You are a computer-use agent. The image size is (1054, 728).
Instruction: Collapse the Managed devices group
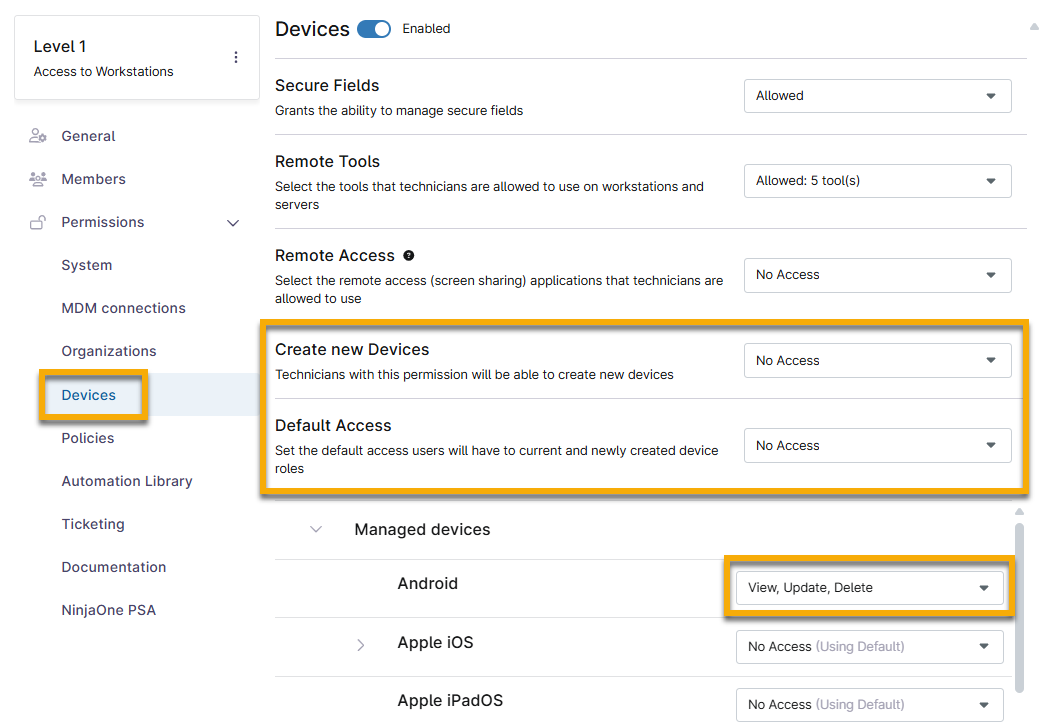[x=316, y=529]
